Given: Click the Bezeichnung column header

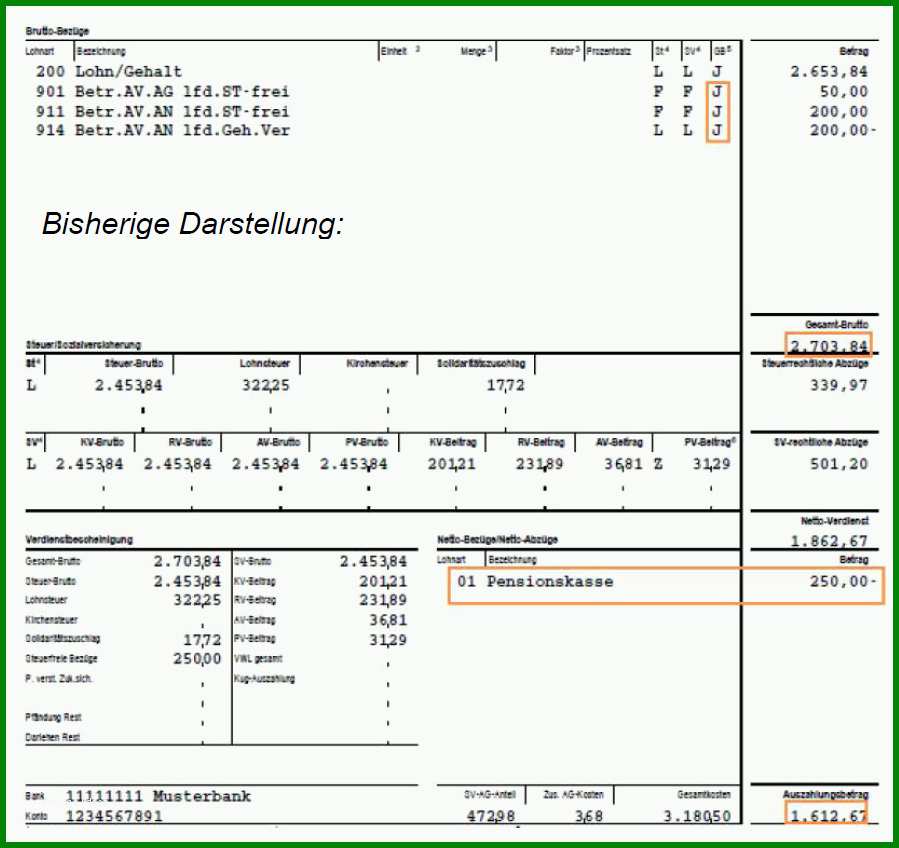Looking at the screenshot, I should point(101,51).
